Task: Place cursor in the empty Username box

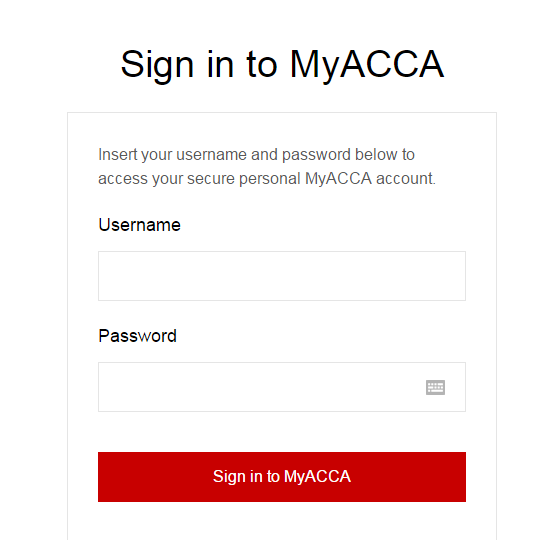Action: [282, 276]
